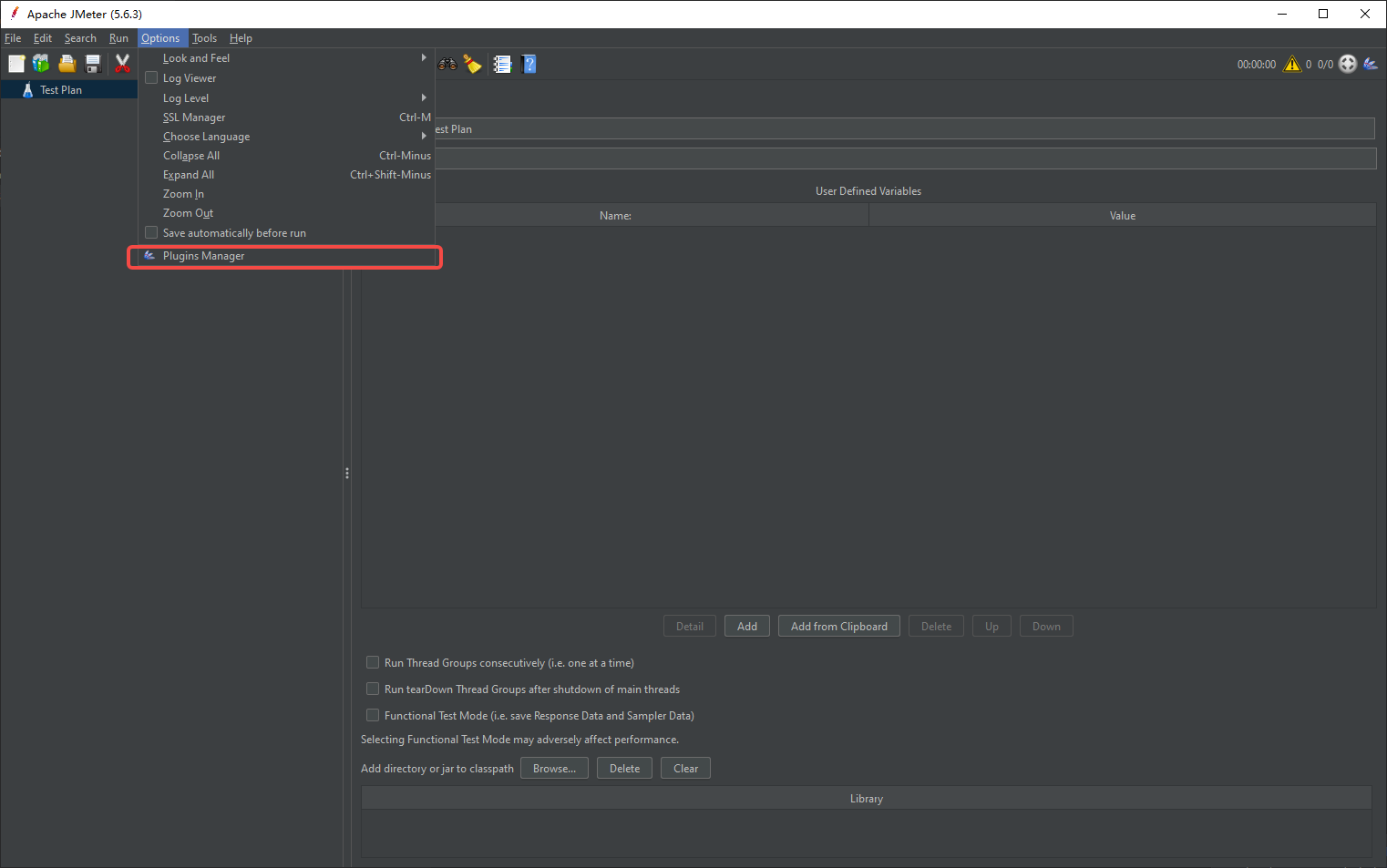
Task: Select Collapse All menu item
Action: pyautogui.click(x=286, y=155)
